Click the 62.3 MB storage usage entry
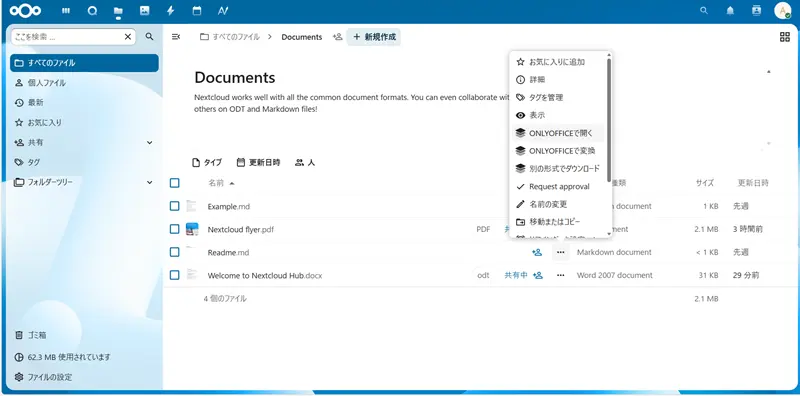The image size is (800, 396). tap(84, 357)
